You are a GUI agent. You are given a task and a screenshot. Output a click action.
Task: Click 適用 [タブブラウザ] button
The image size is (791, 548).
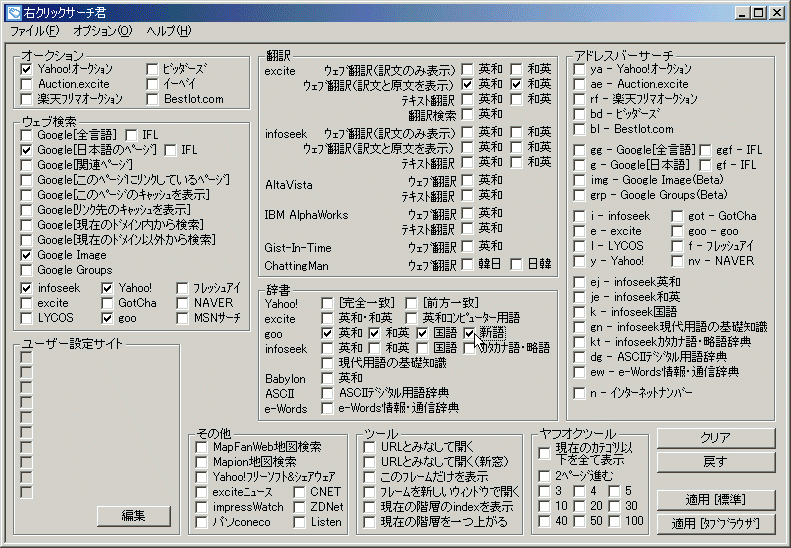716,524
